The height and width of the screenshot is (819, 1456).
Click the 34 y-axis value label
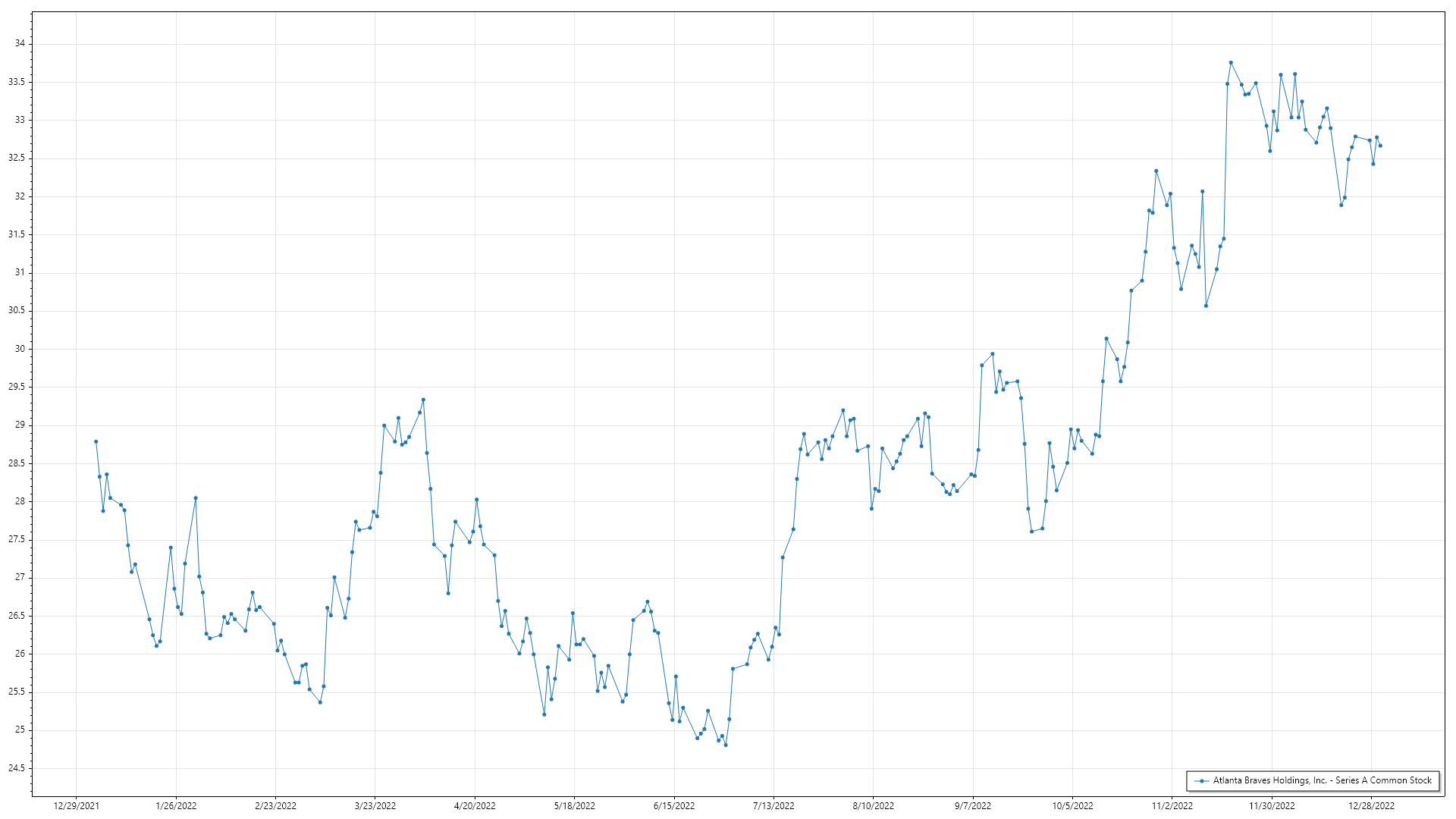[x=20, y=43]
